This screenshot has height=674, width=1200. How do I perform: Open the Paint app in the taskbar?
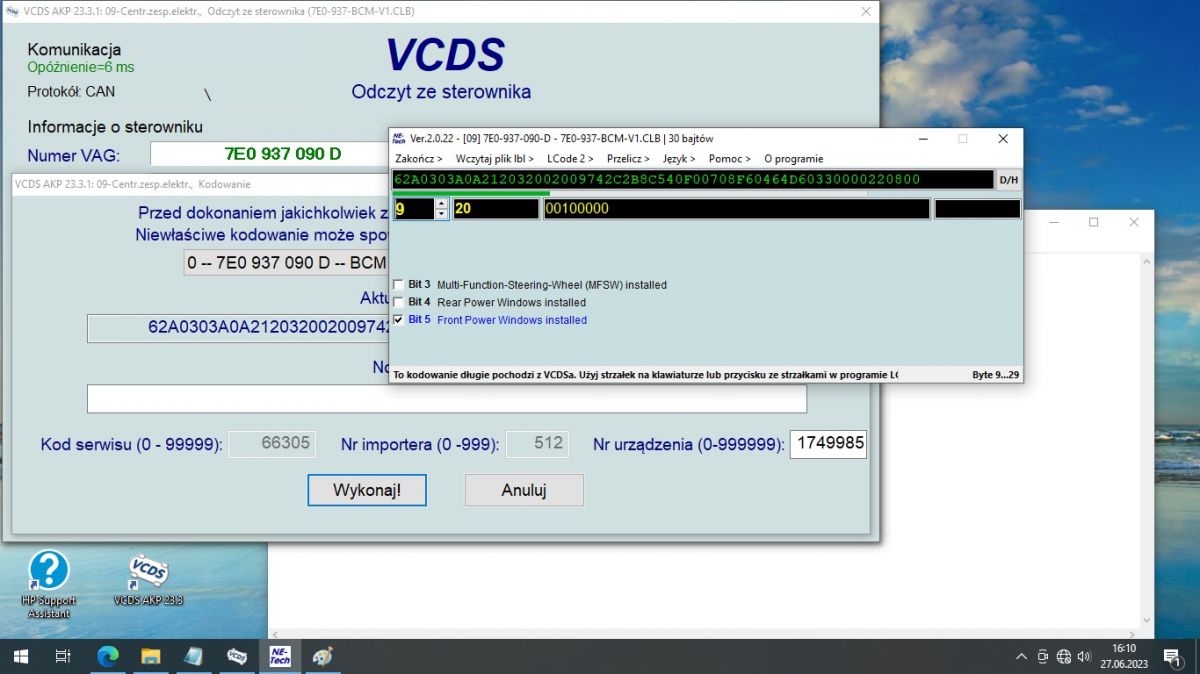pyautogui.click(x=322, y=656)
